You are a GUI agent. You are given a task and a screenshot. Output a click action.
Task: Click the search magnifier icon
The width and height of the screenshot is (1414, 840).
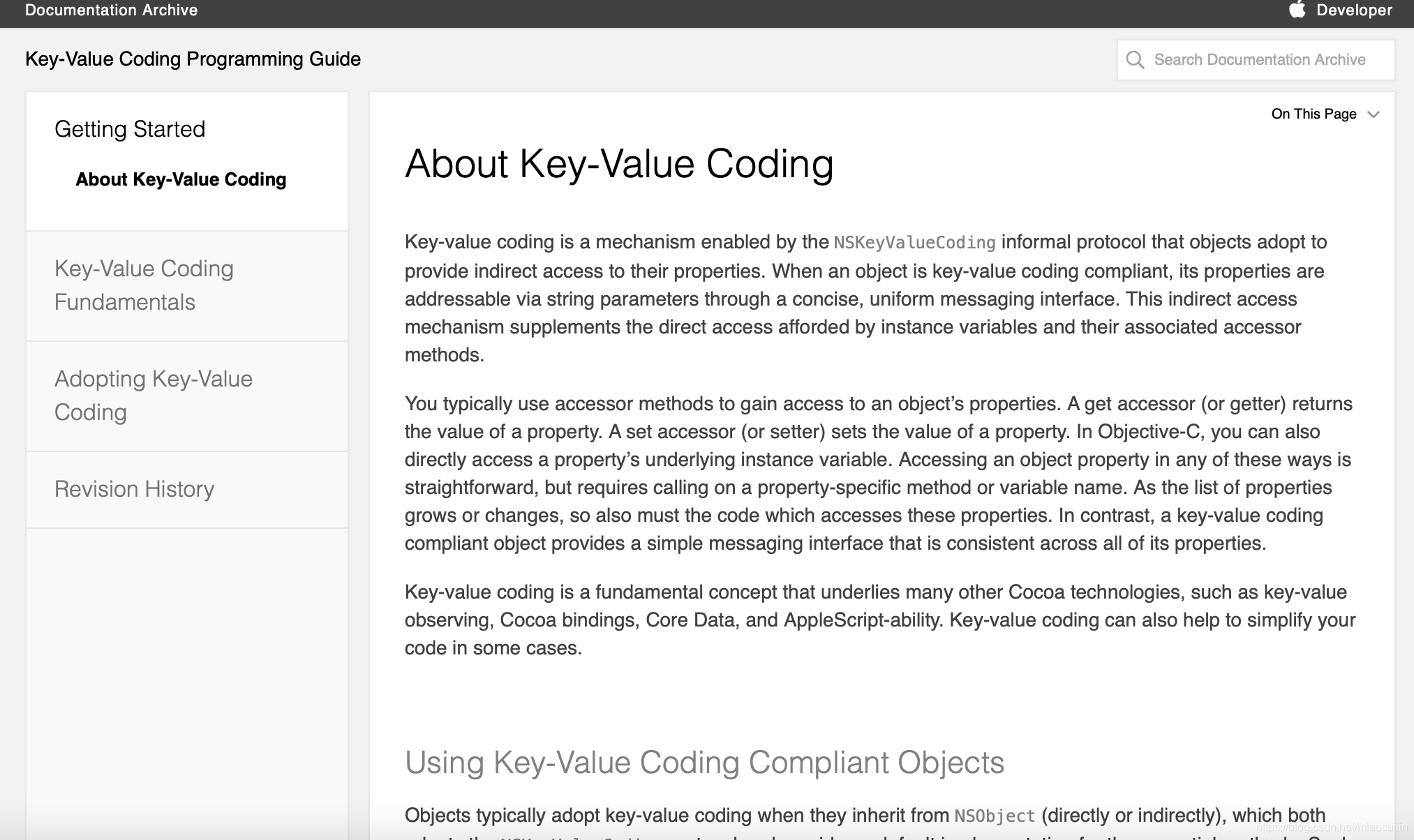click(1136, 60)
